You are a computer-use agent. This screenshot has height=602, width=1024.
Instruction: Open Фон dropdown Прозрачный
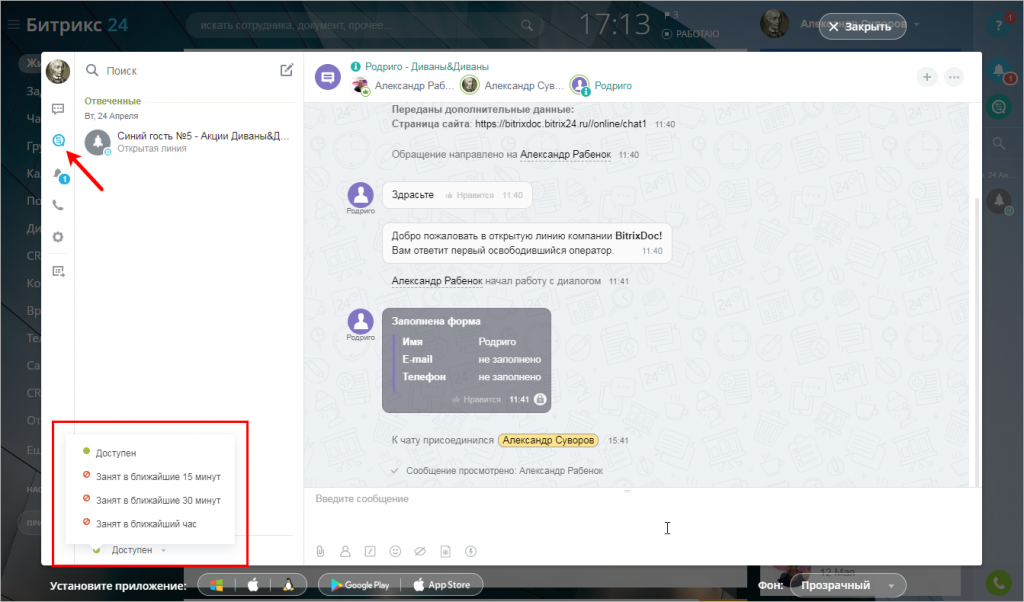click(x=848, y=586)
